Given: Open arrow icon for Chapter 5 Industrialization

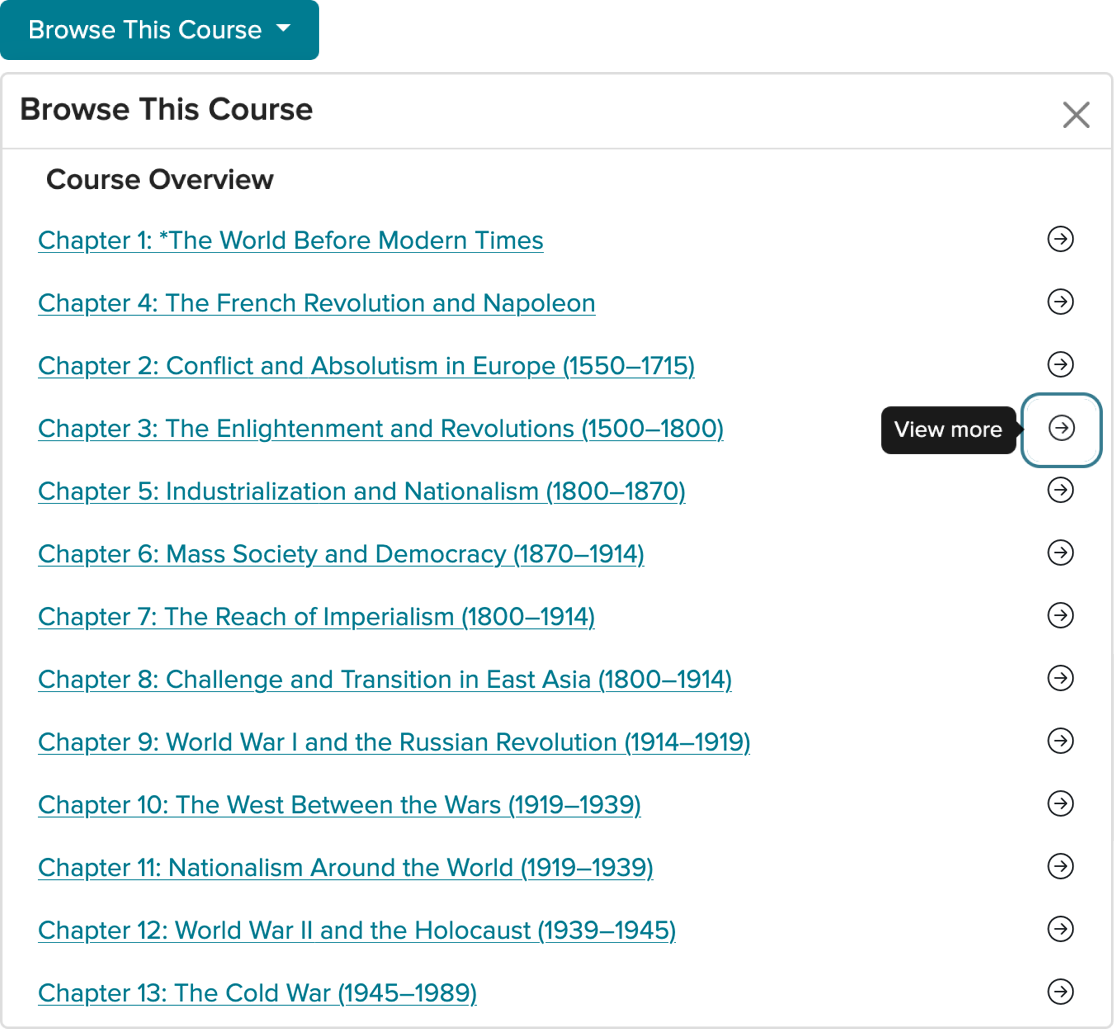Looking at the screenshot, I should click(1060, 490).
